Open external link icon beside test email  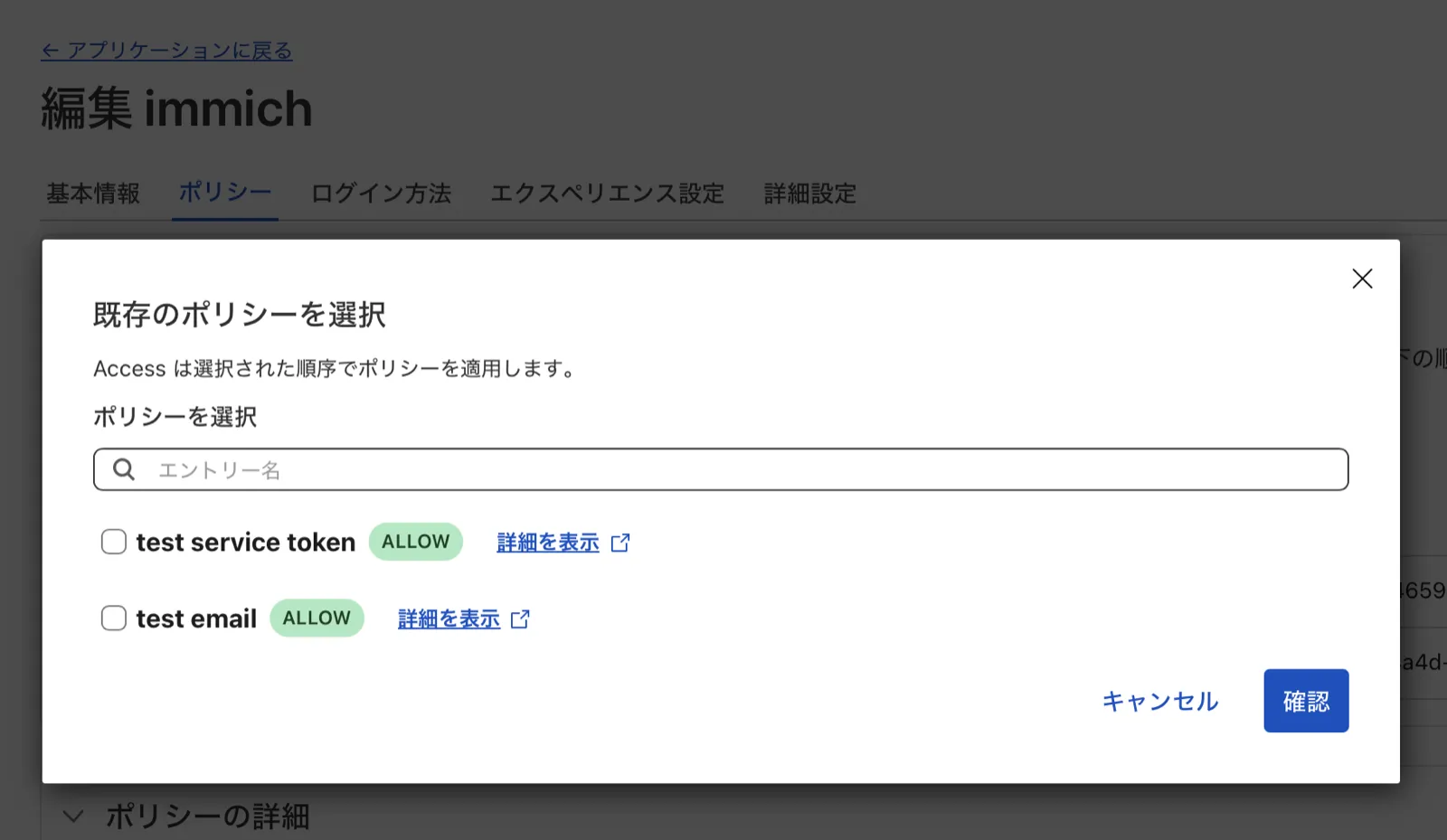point(521,618)
